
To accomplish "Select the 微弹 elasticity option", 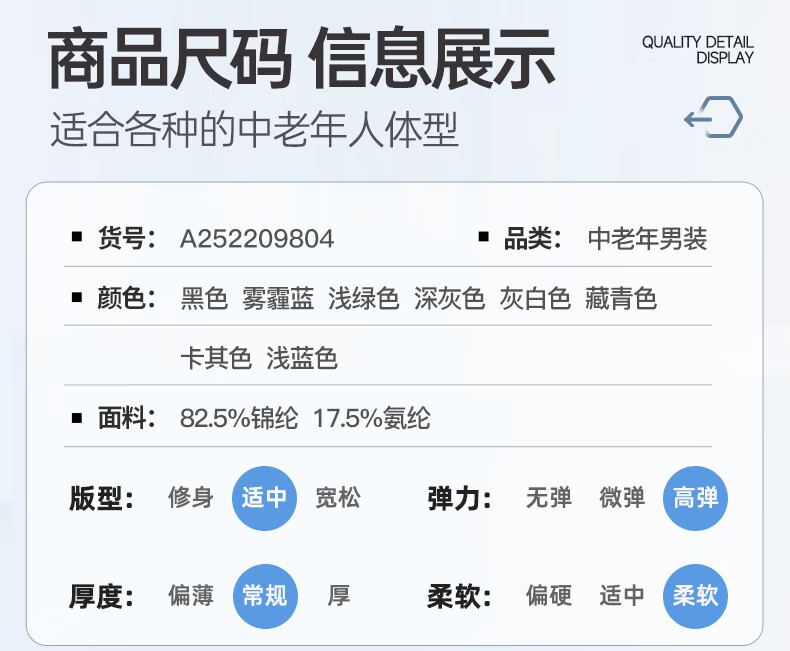I will coord(622,498).
